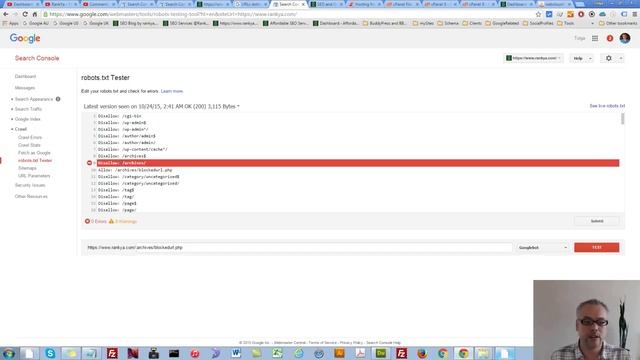Open the Help dropdown button
This screenshot has width=640, height=360.
[x=582, y=58]
